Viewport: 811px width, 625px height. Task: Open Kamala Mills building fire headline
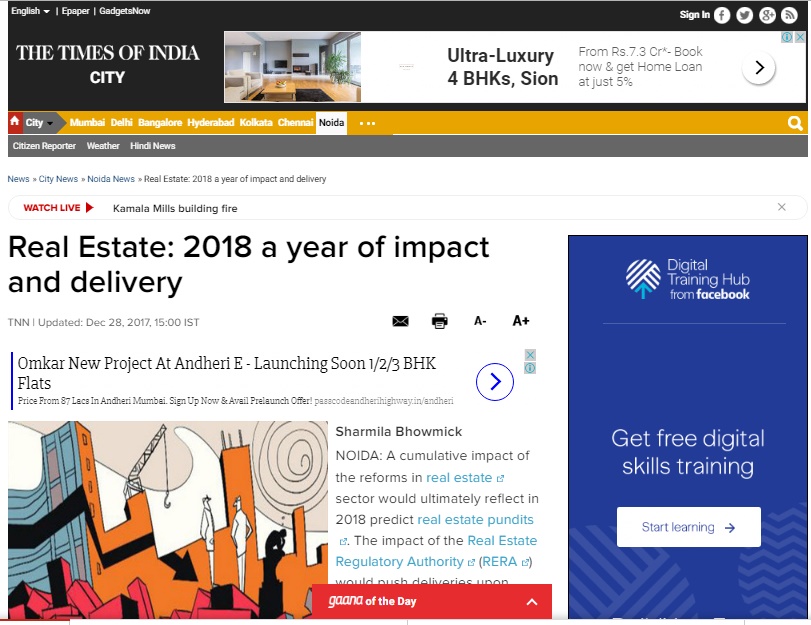[x=175, y=209]
